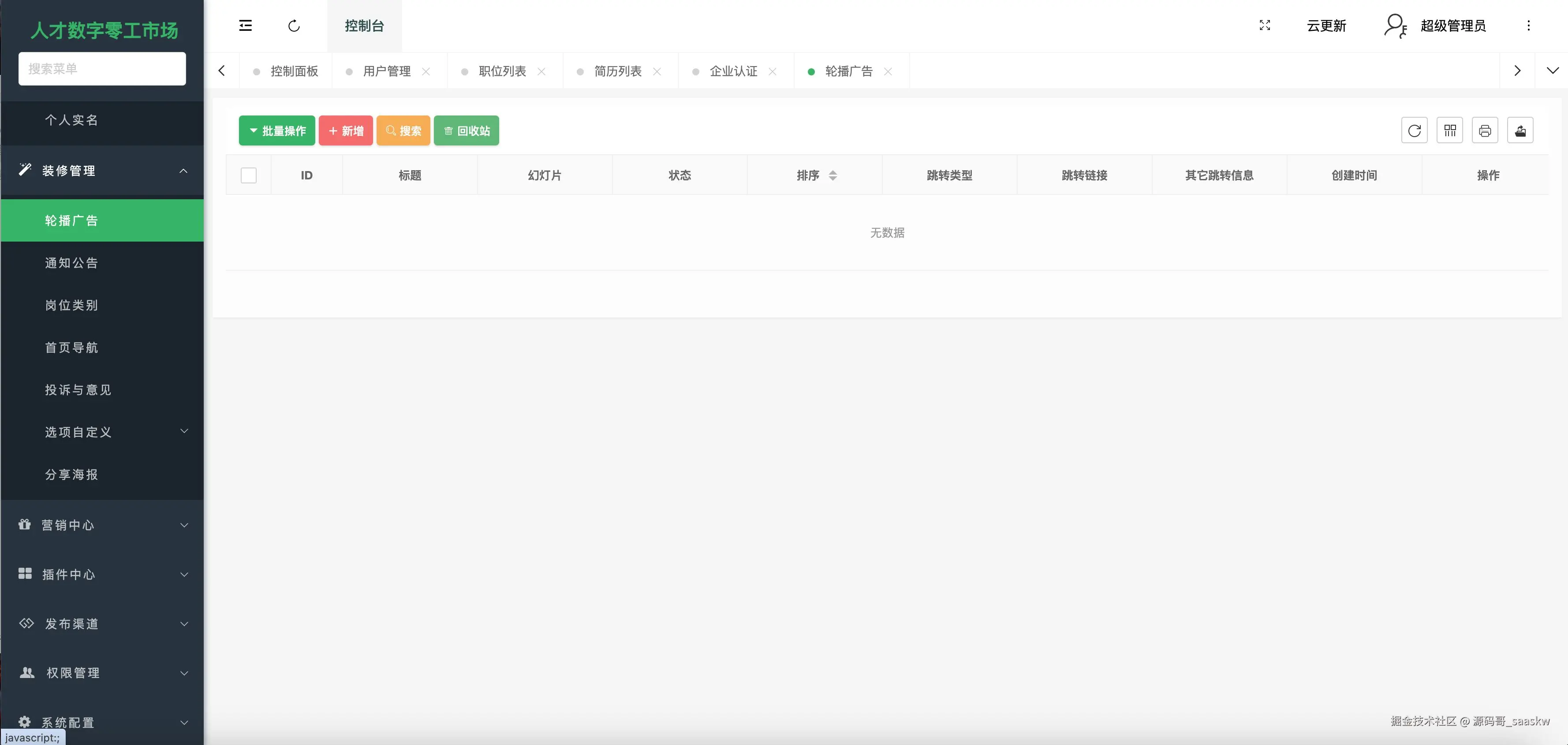Open the vertical three-dot more menu
This screenshot has width=1568, height=745.
pyautogui.click(x=1528, y=26)
